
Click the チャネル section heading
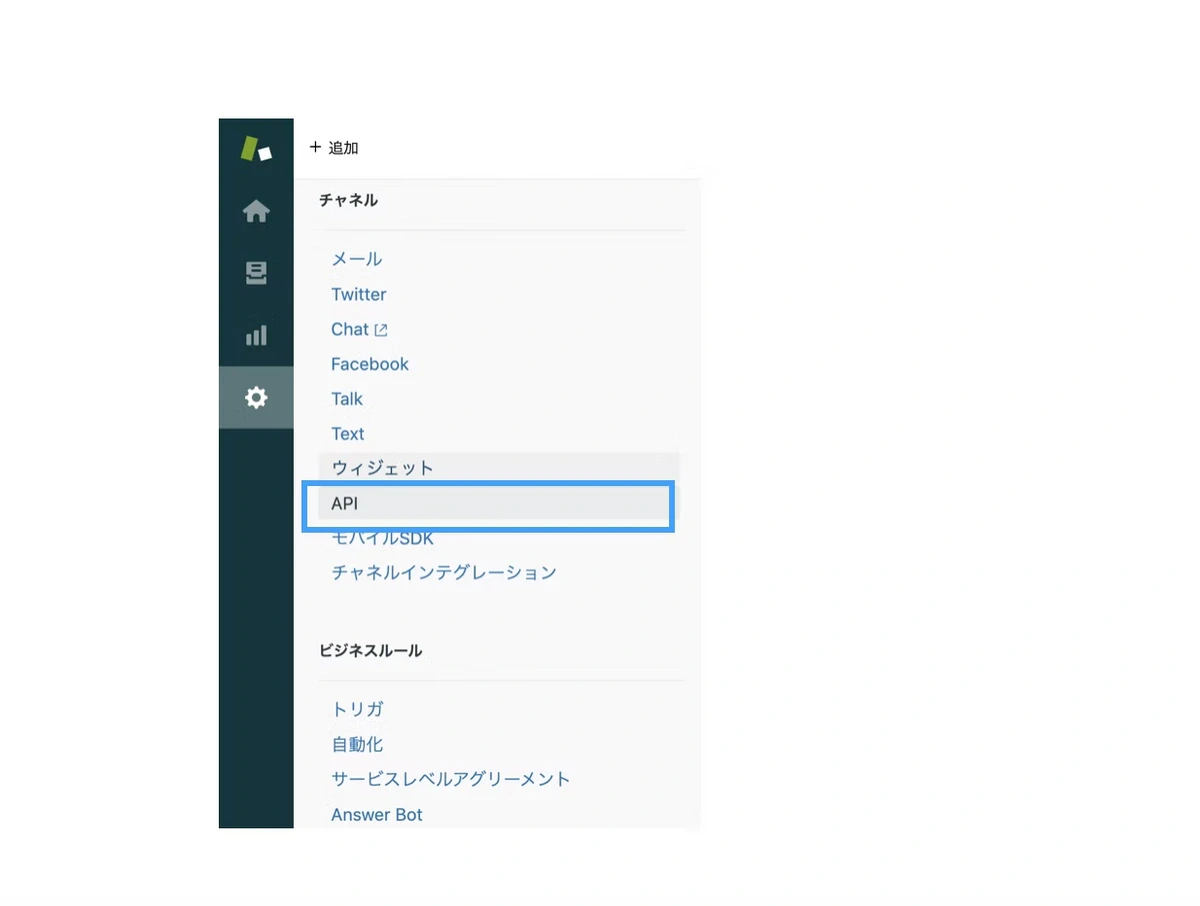(349, 200)
